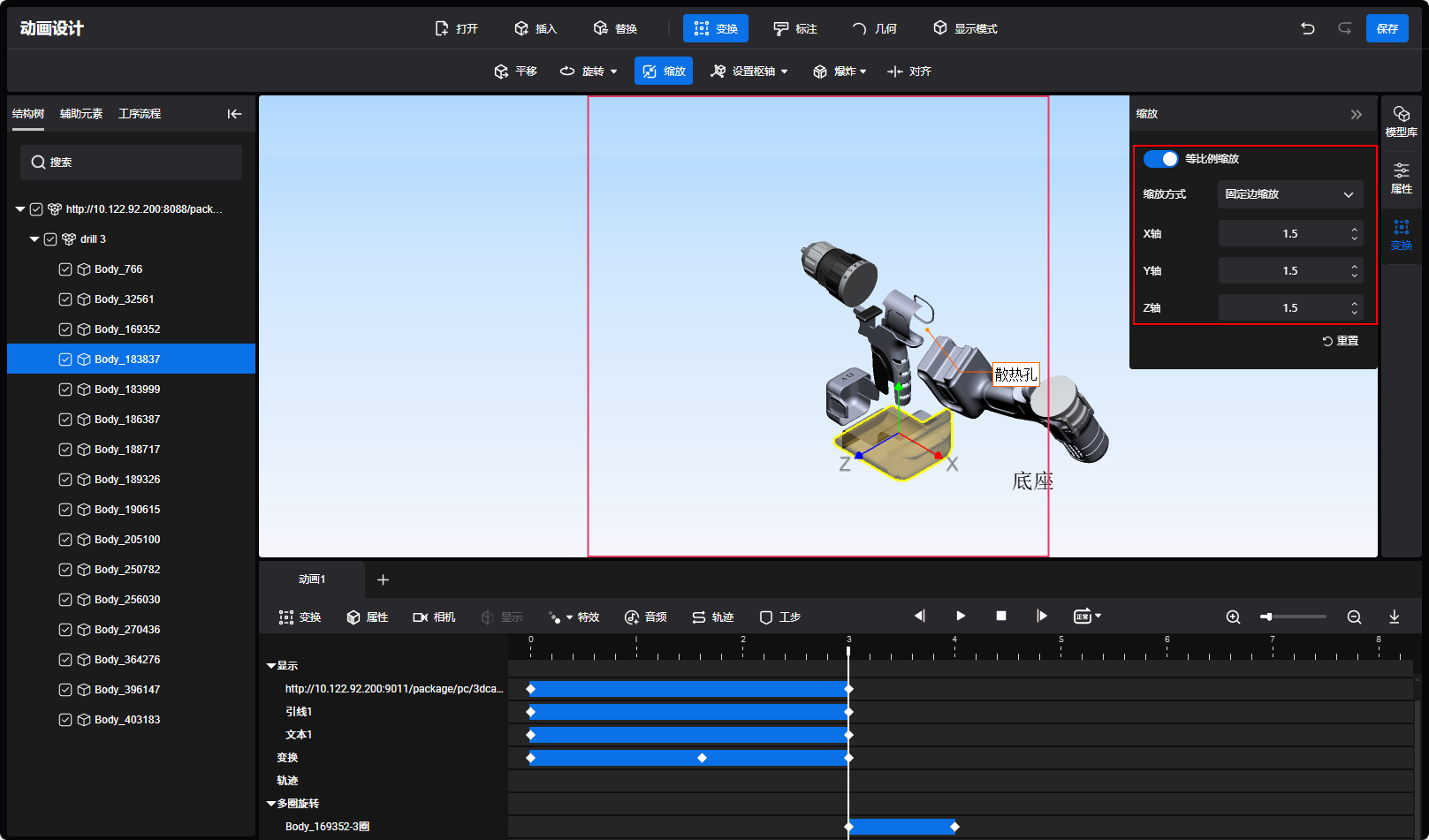Click the 对齐 align tool
This screenshot has width=1429, height=840.
pyautogui.click(x=909, y=72)
